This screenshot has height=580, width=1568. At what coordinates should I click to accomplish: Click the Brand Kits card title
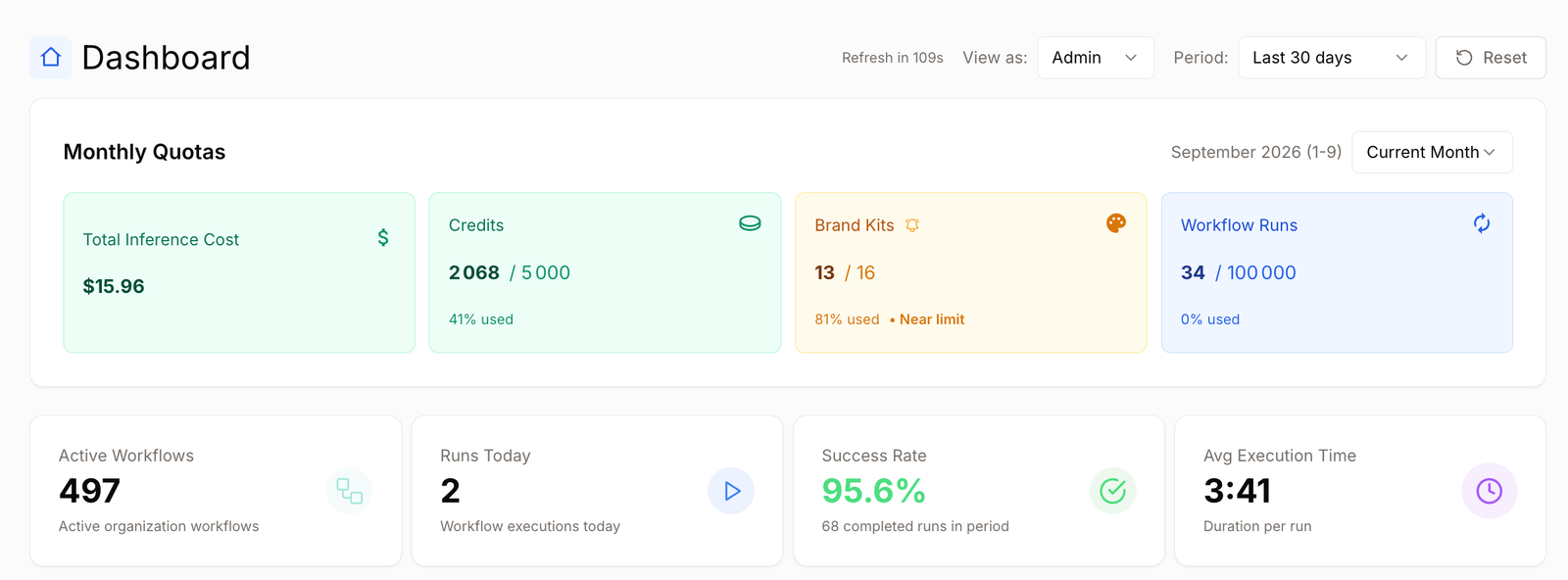tap(855, 225)
